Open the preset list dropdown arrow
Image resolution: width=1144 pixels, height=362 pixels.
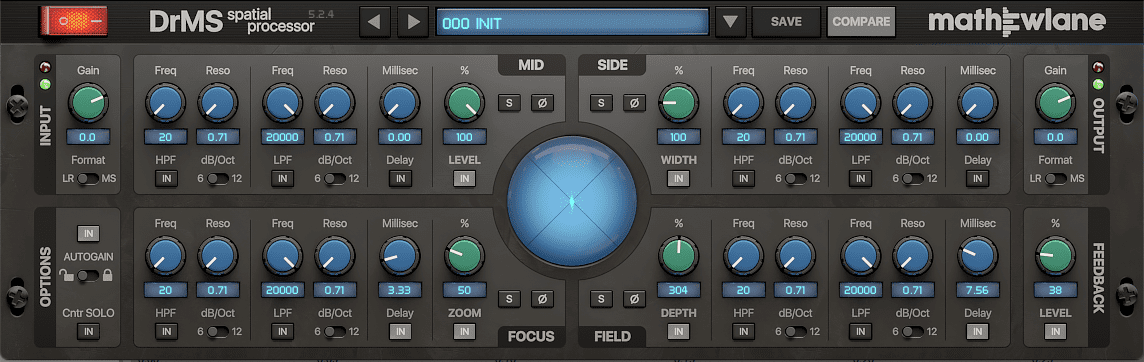click(730, 22)
